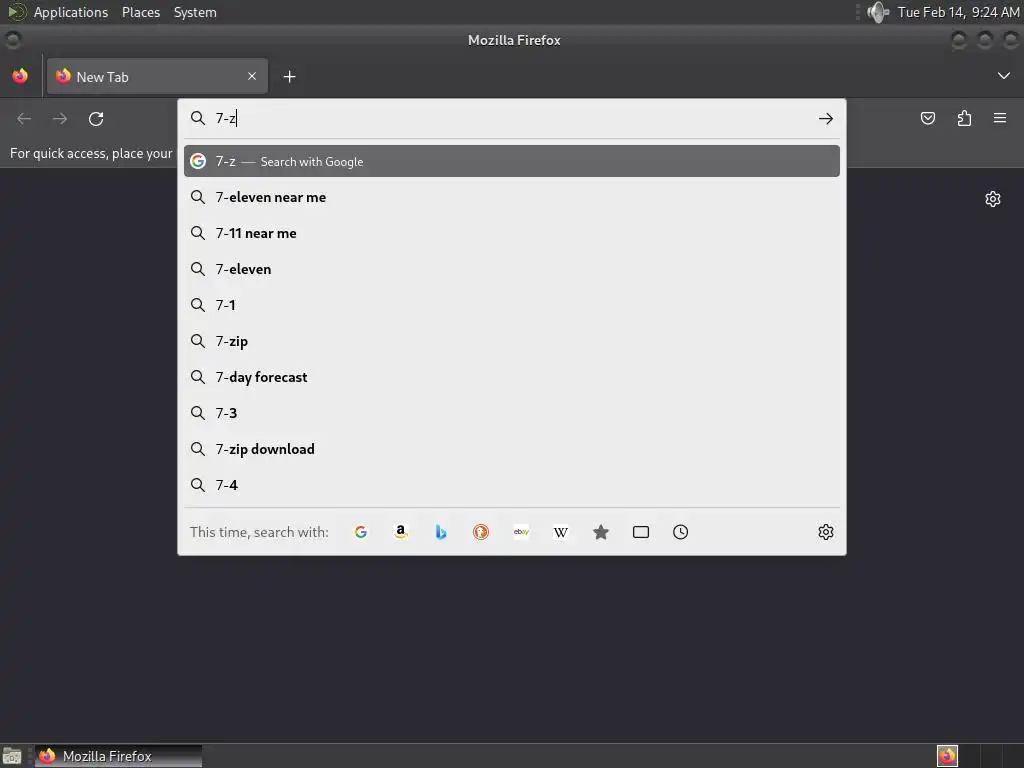Viewport: 1024px width, 768px height.
Task: Close the New Tab tab
Action: [252, 76]
